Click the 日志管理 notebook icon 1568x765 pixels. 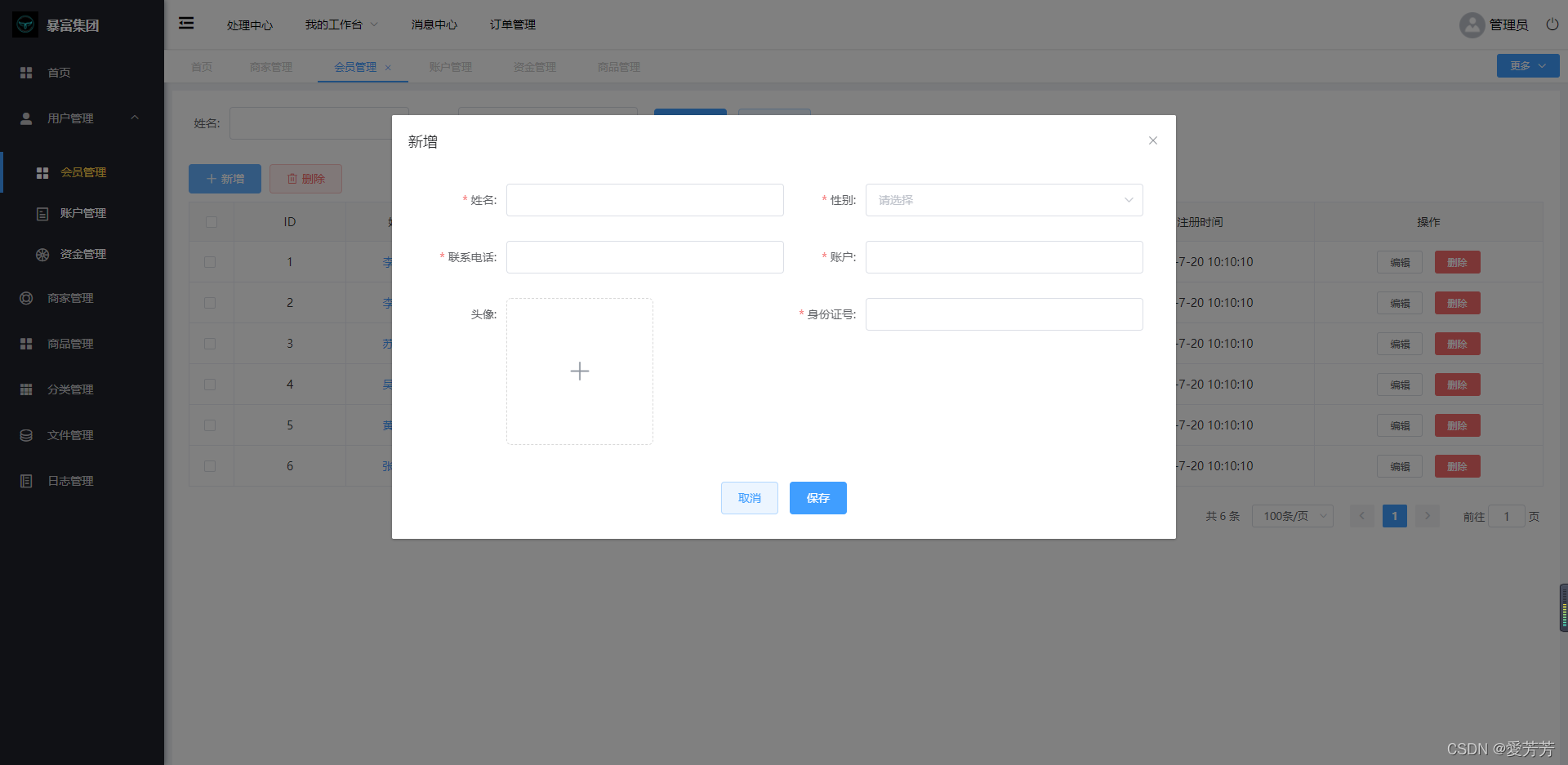[x=26, y=481]
